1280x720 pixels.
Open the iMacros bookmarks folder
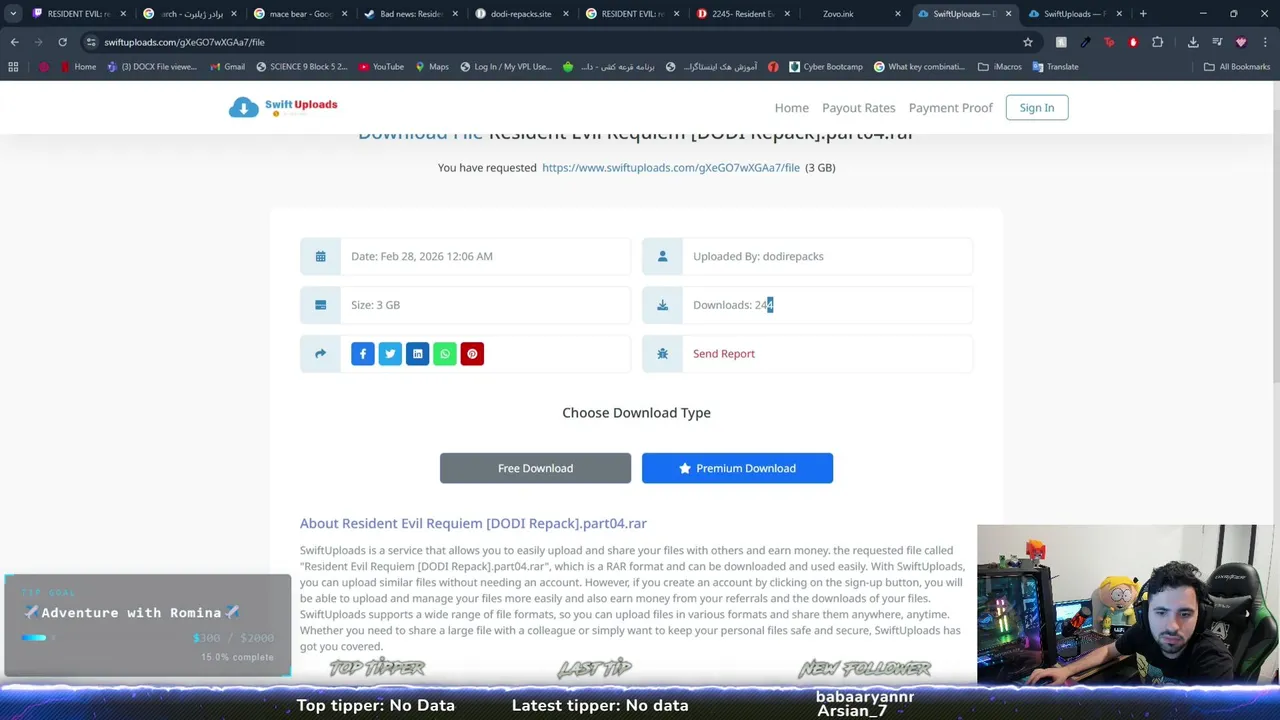(x=1000, y=67)
